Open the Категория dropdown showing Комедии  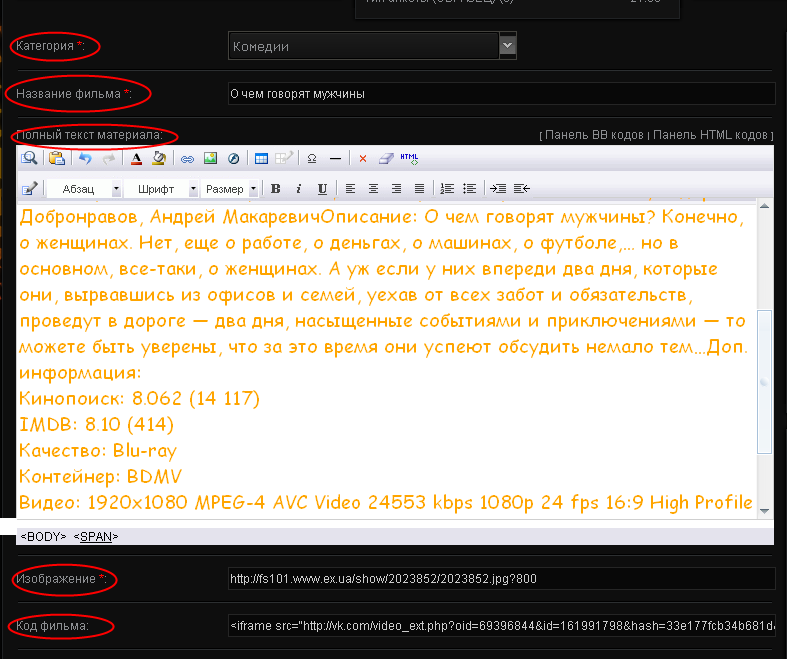point(372,46)
